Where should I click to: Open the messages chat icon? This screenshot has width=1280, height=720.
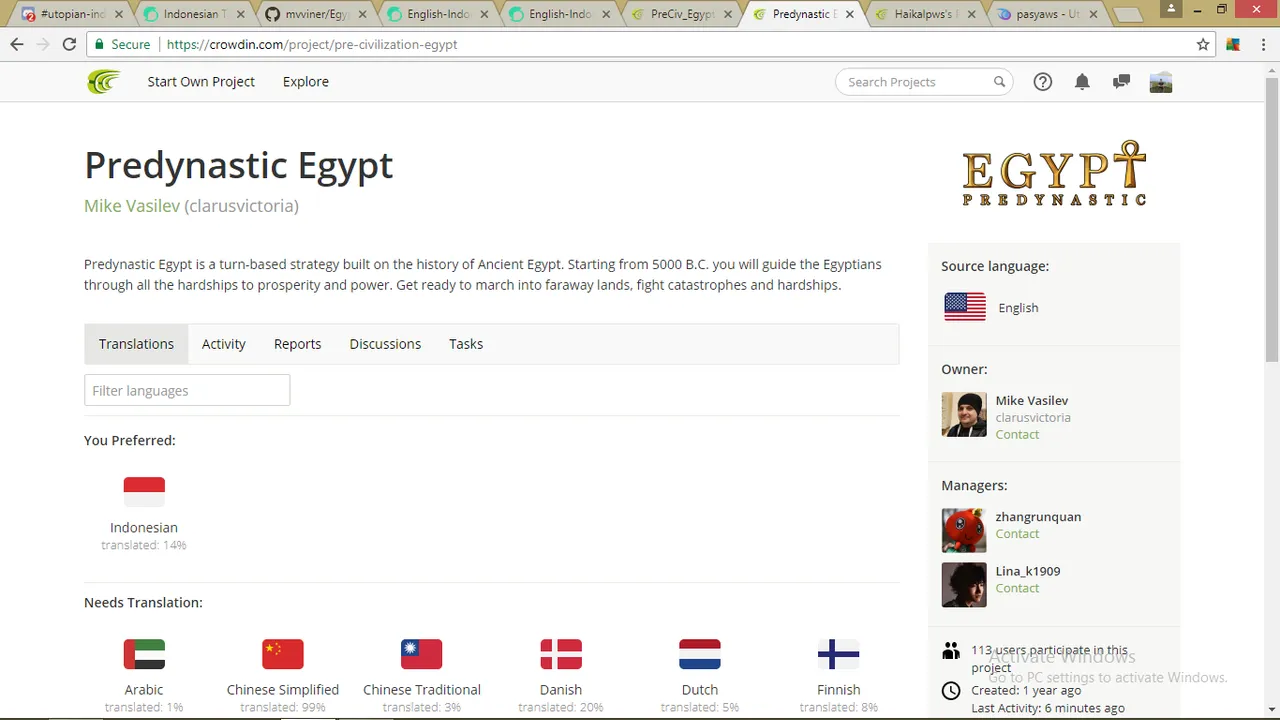1121,82
